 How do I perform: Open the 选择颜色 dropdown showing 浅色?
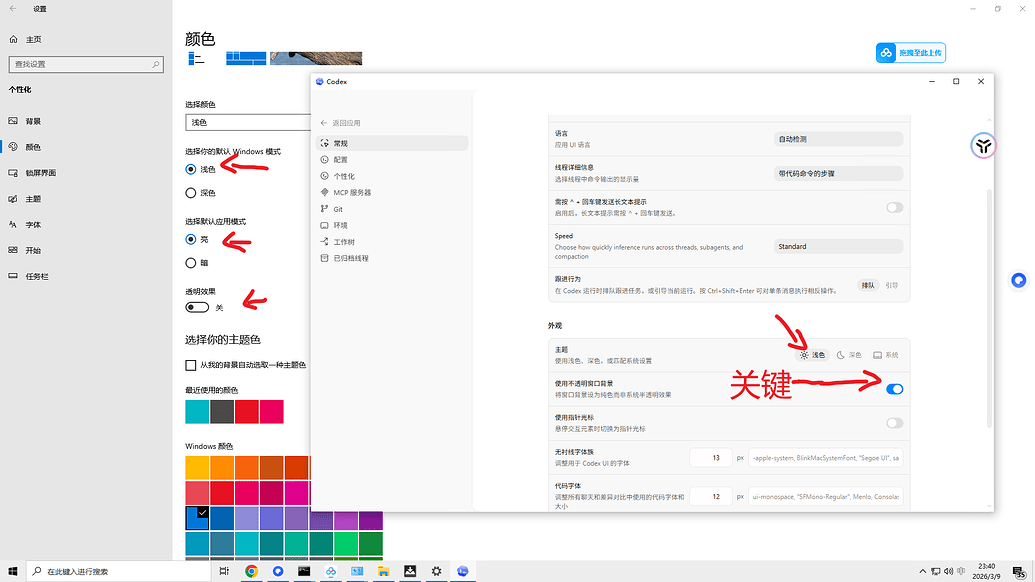pos(248,122)
